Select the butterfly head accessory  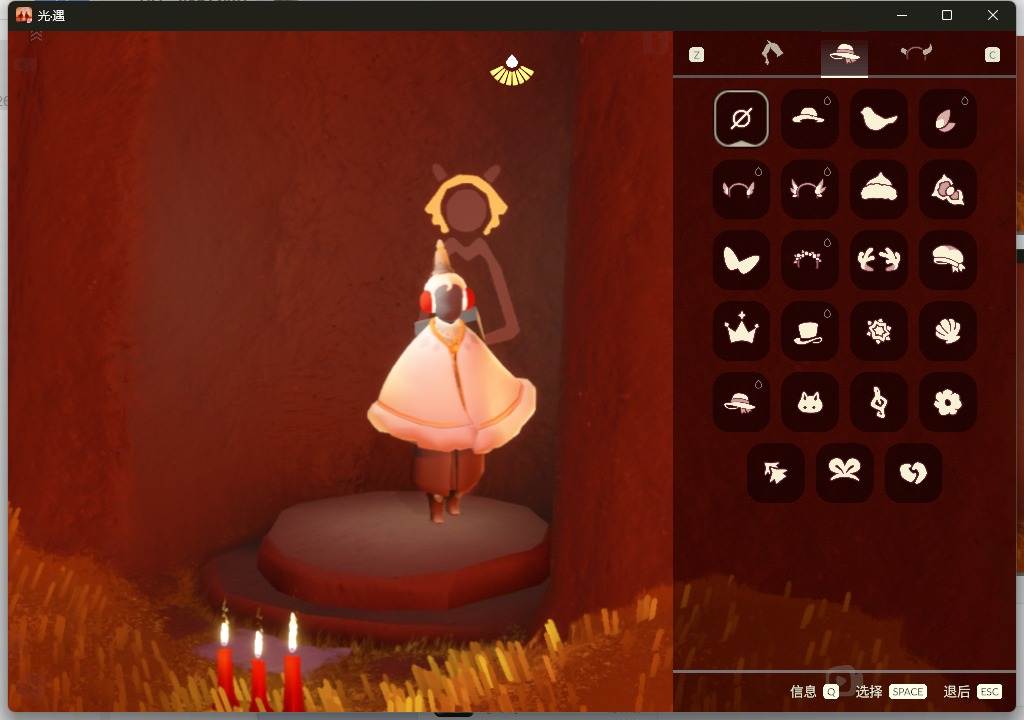click(x=741, y=260)
